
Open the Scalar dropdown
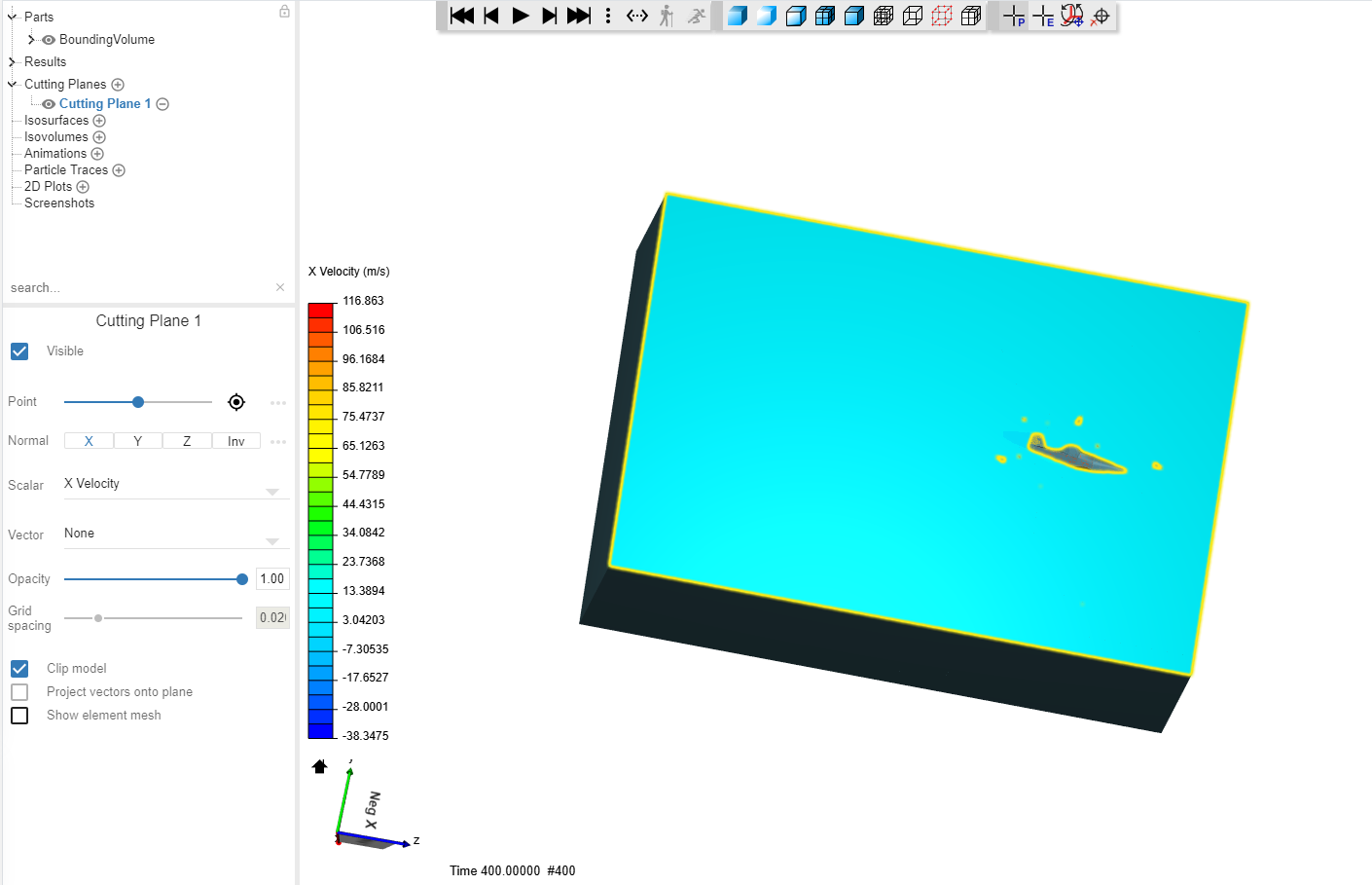coord(175,485)
